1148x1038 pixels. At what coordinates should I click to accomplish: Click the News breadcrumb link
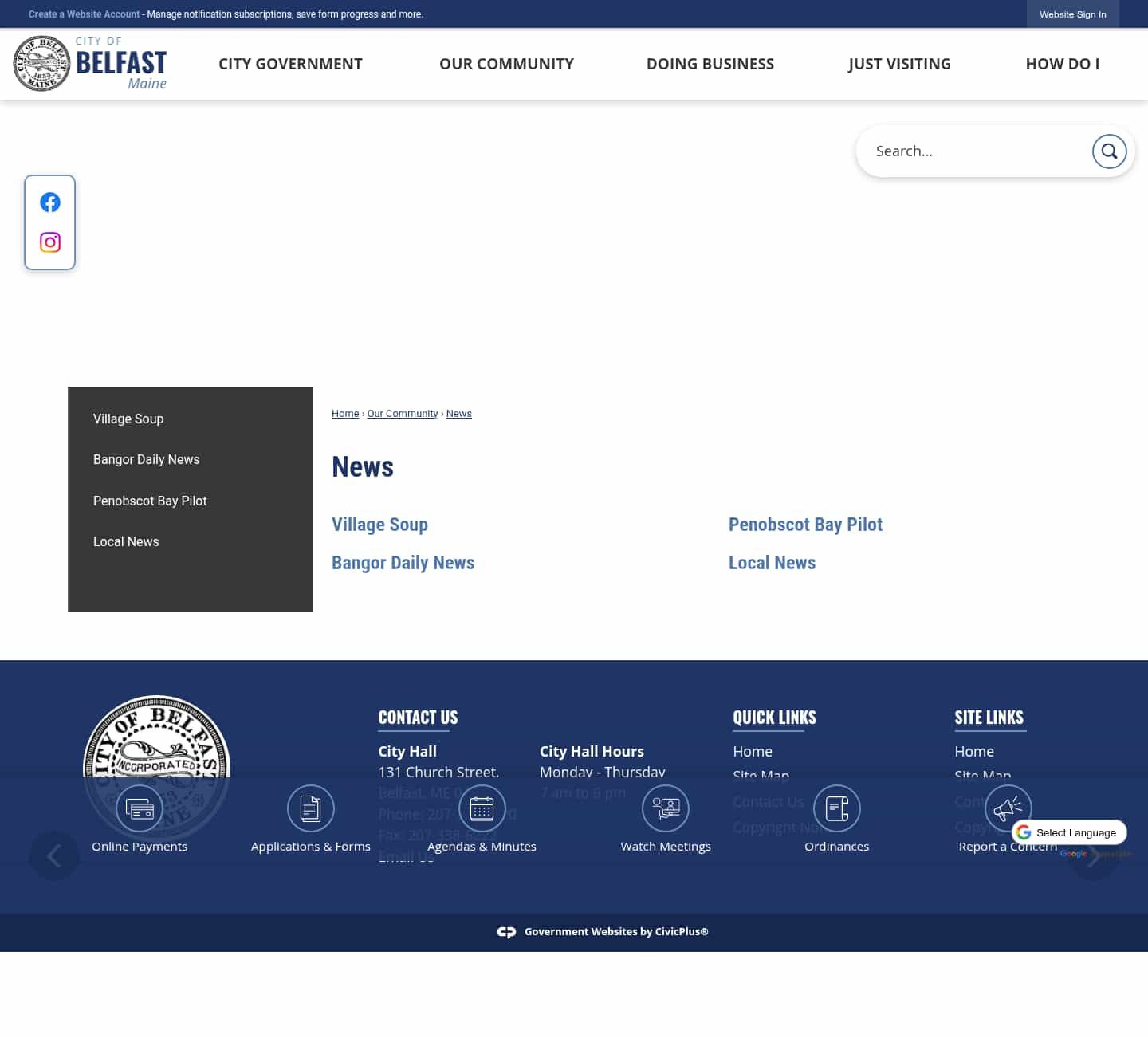(459, 414)
